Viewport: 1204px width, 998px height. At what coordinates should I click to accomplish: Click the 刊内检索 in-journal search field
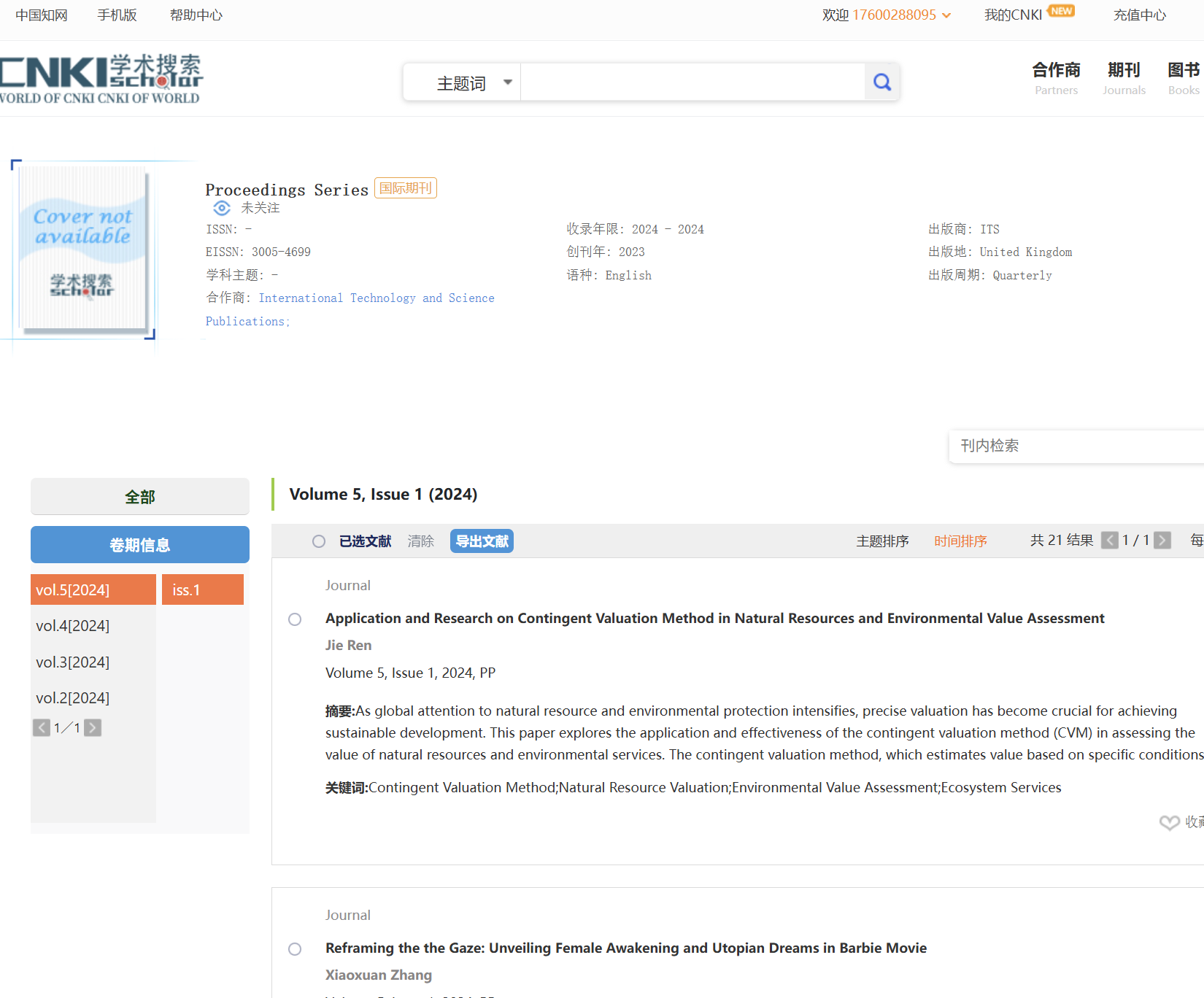[1073, 446]
